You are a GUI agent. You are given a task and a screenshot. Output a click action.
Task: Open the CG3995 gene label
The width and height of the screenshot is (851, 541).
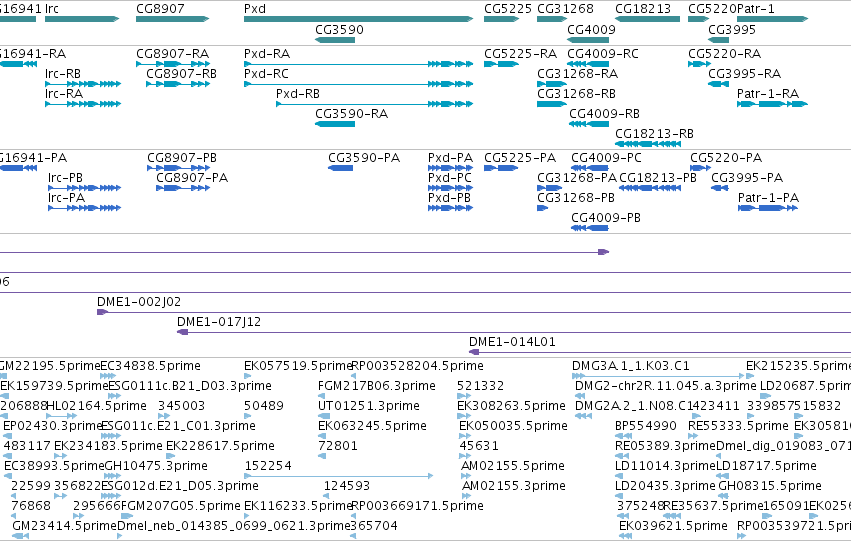coord(732,29)
